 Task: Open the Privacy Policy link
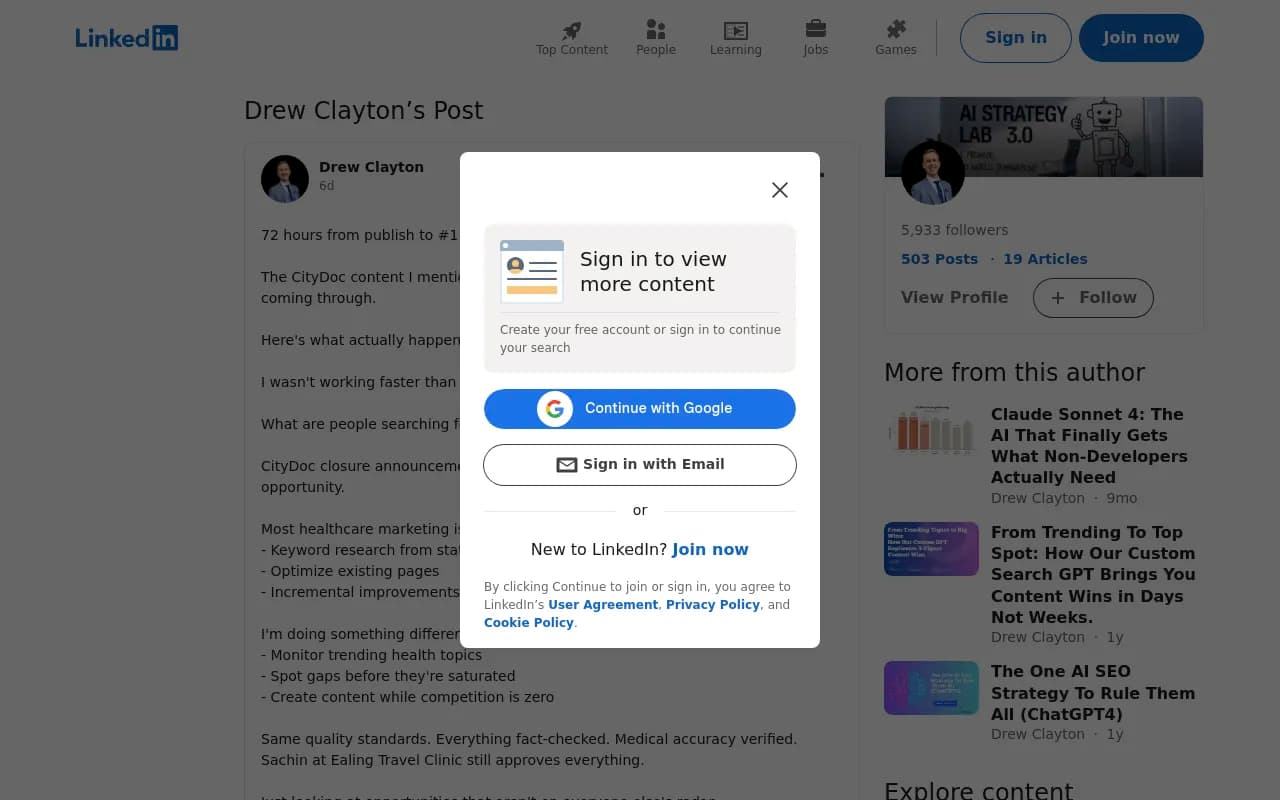[712, 604]
